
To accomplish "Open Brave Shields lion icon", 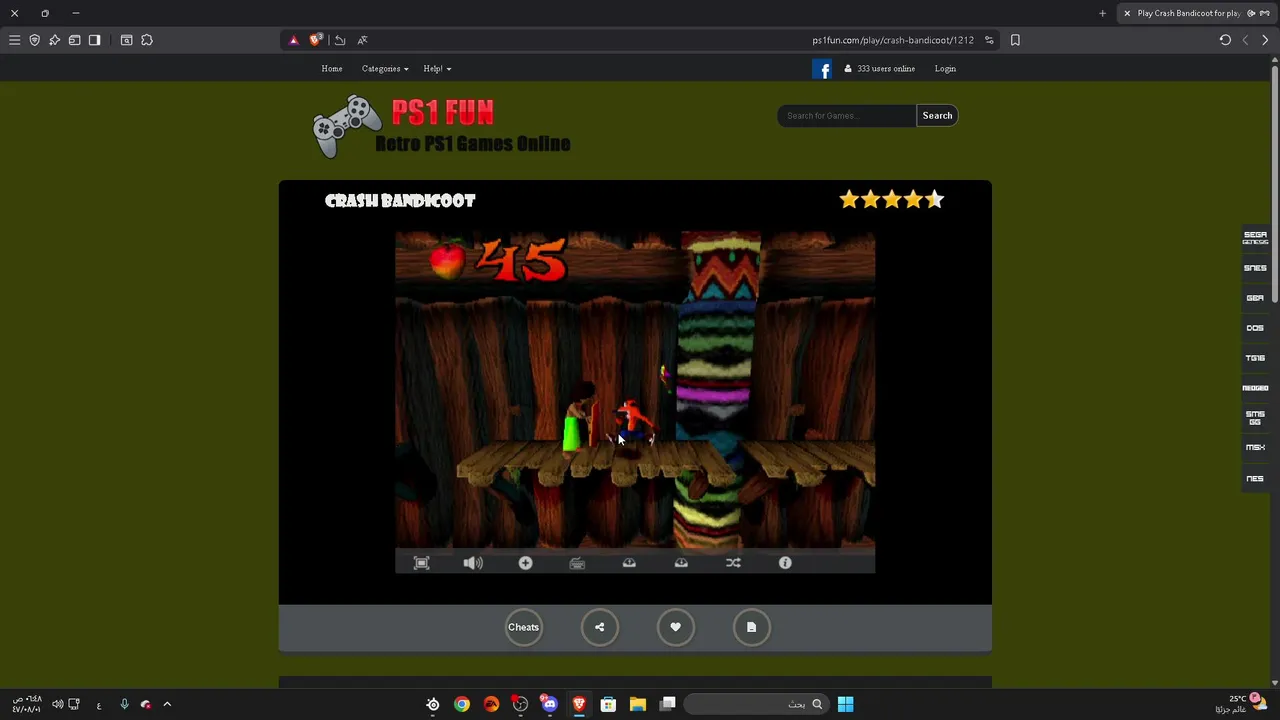I will tap(316, 40).
